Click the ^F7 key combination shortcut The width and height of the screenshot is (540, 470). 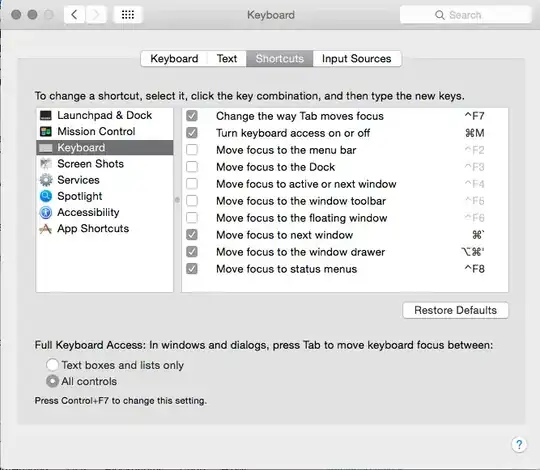coord(475,116)
